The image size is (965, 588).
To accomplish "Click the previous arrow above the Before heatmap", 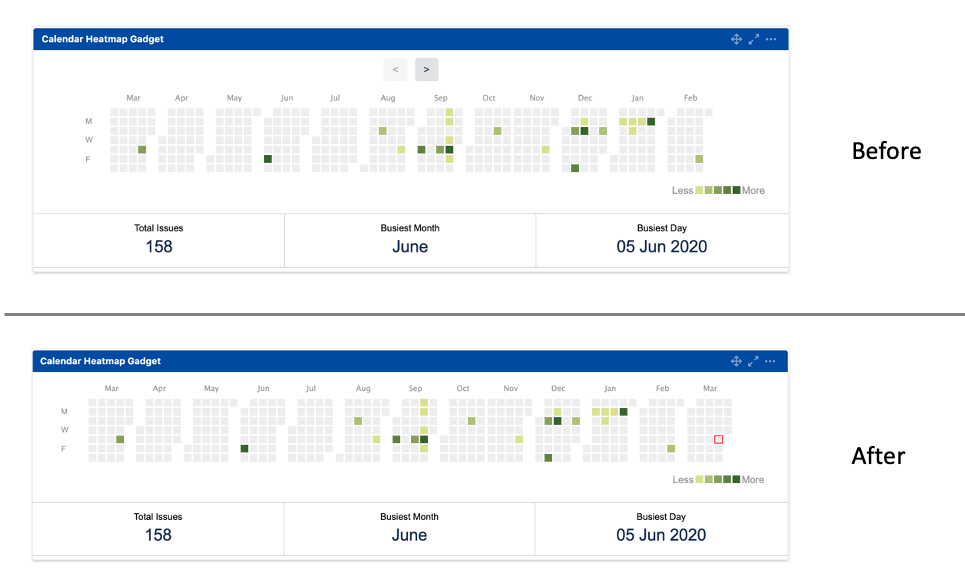I will [394, 69].
